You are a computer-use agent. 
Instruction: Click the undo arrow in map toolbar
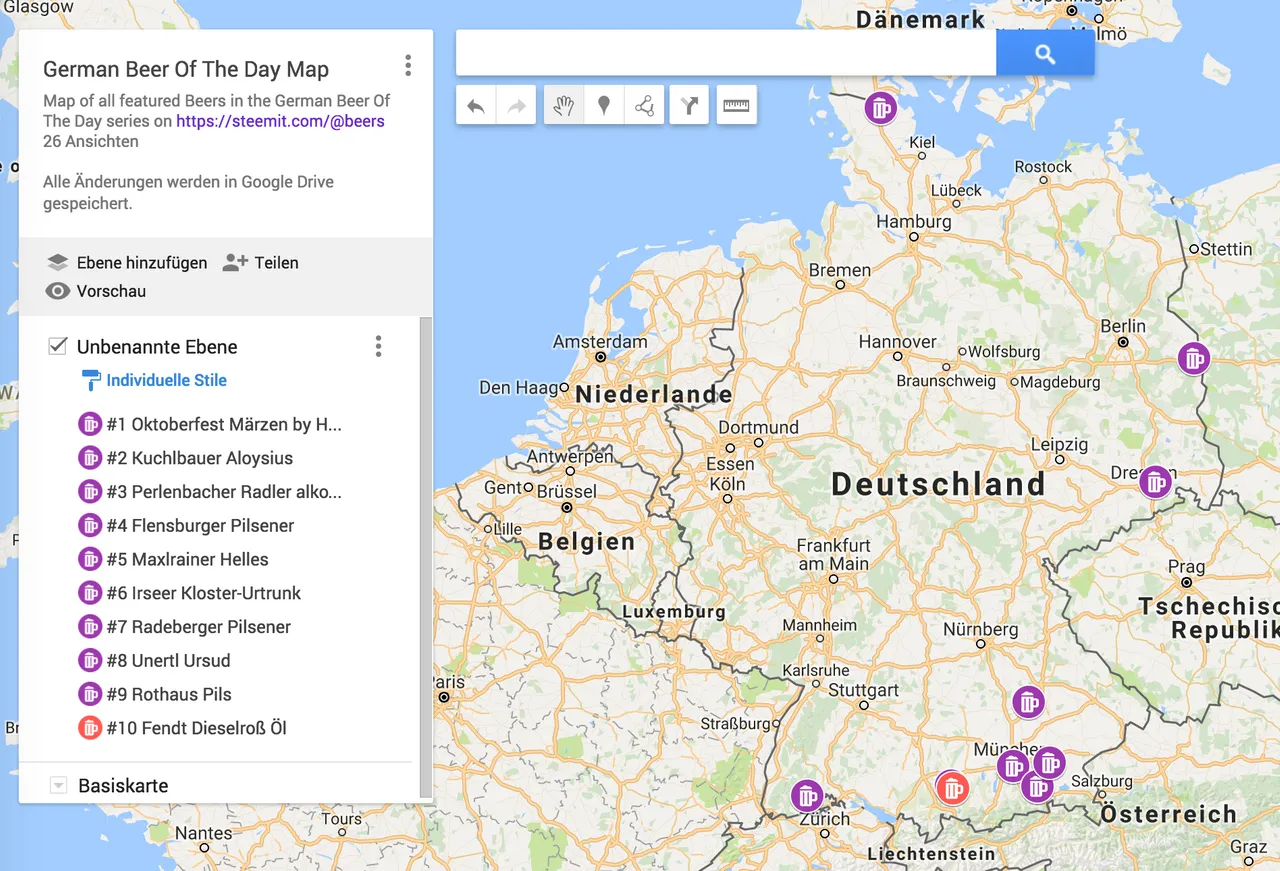[x=476, y=106]
